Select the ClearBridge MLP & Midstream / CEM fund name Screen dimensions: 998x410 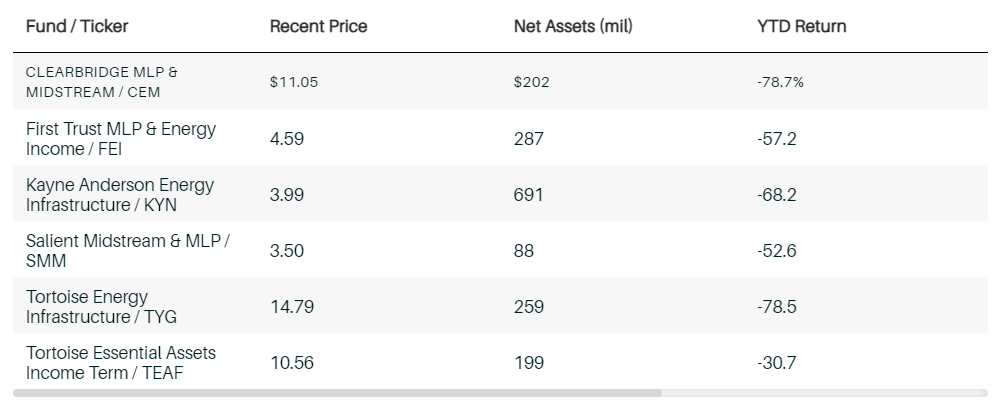102,82
